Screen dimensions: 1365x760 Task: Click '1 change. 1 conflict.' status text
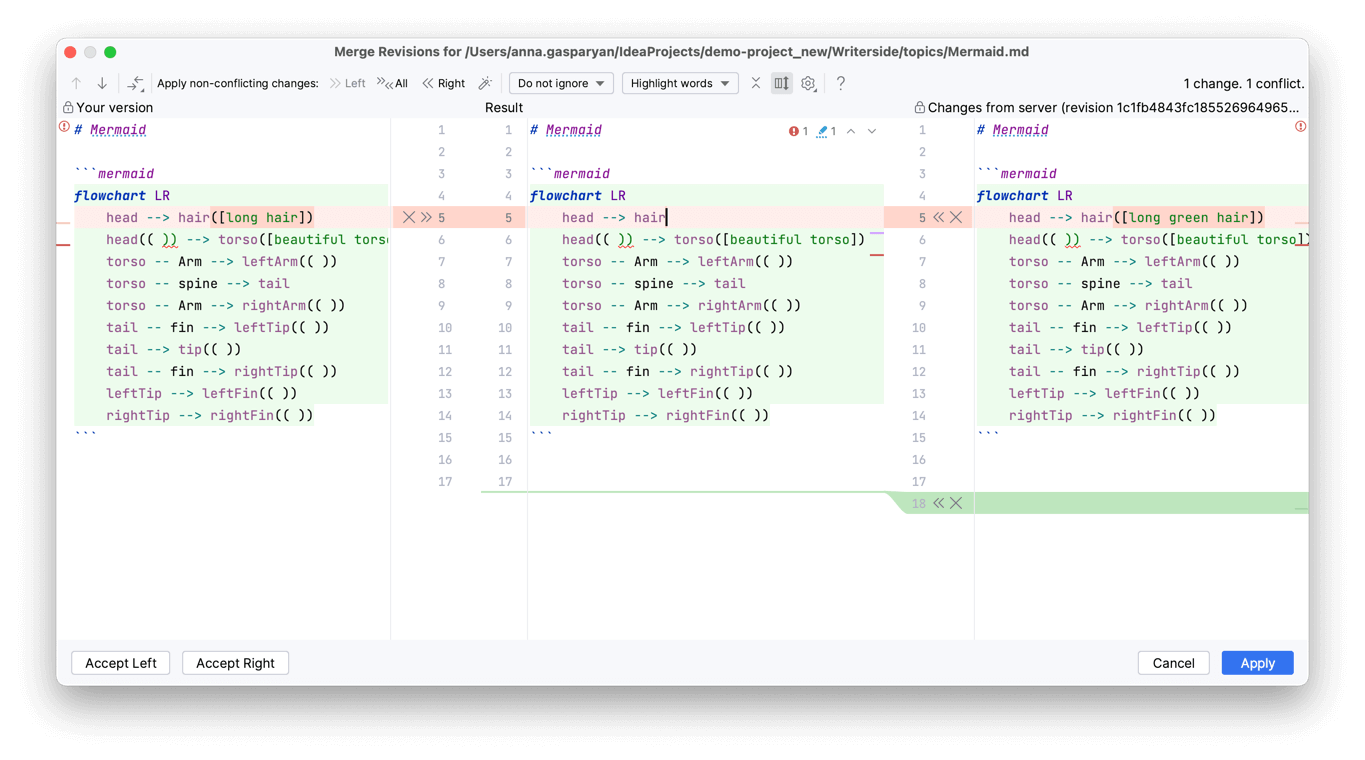1244,83
